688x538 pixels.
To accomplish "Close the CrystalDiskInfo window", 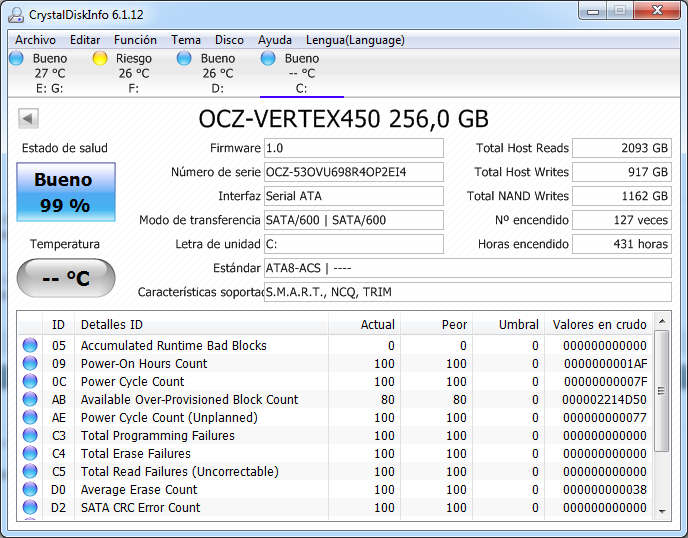I will coord(657,11).
